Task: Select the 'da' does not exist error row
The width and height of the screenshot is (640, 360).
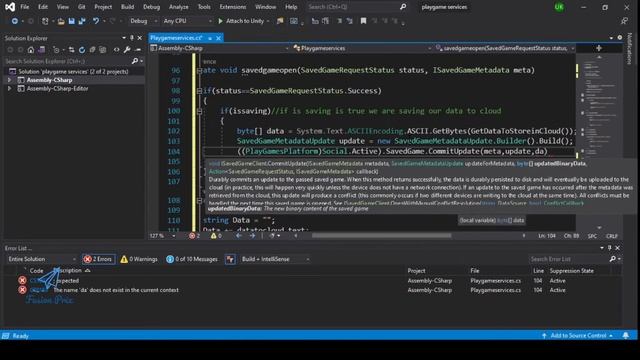Action: [x=313, y=290]
